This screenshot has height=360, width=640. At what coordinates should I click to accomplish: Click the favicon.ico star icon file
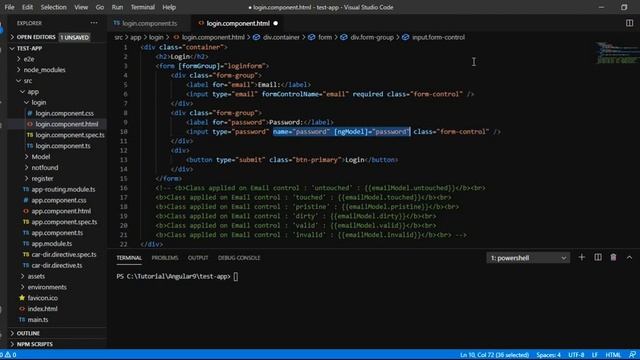point(22,298)
